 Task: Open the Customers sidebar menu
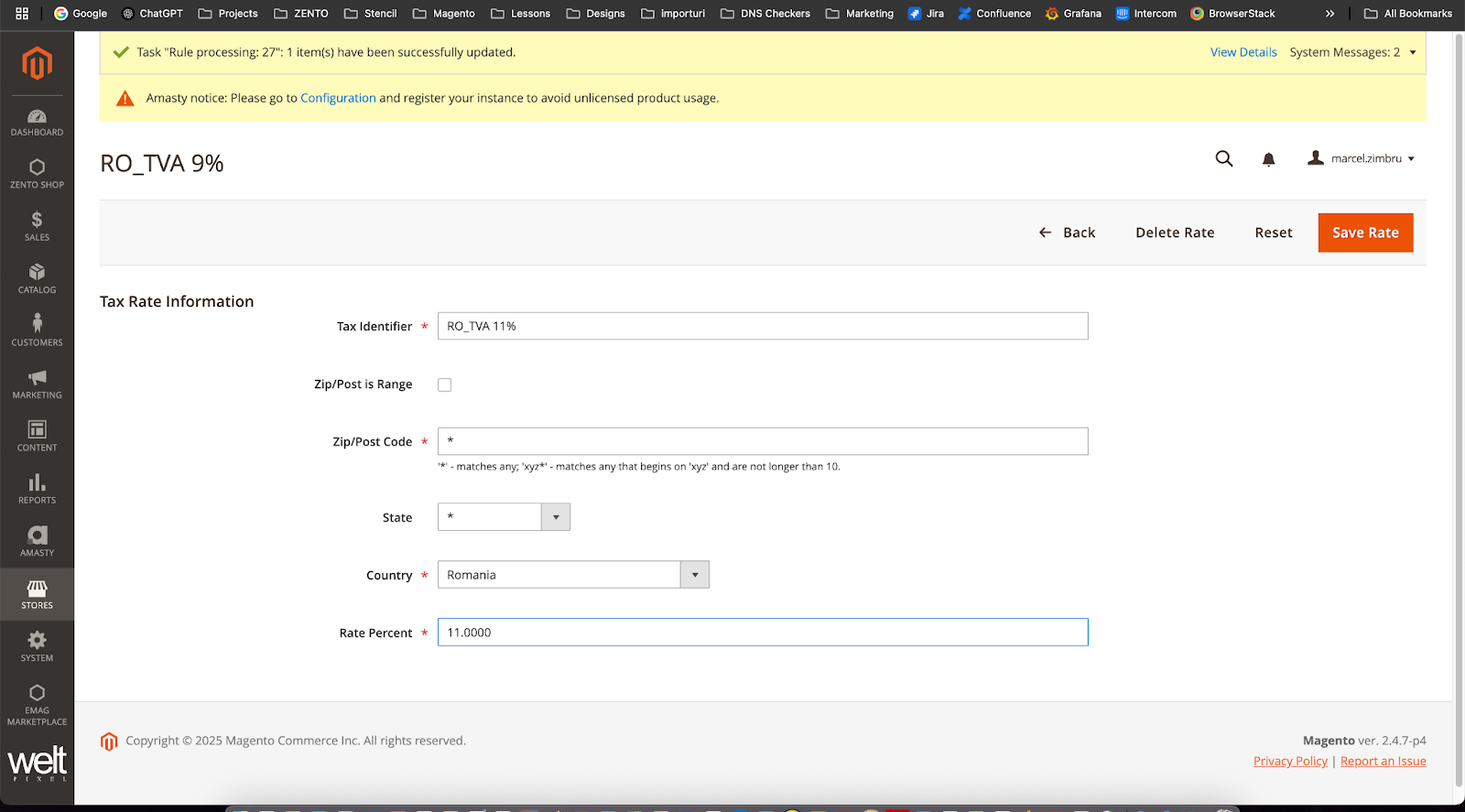click(x=37, y=331)
